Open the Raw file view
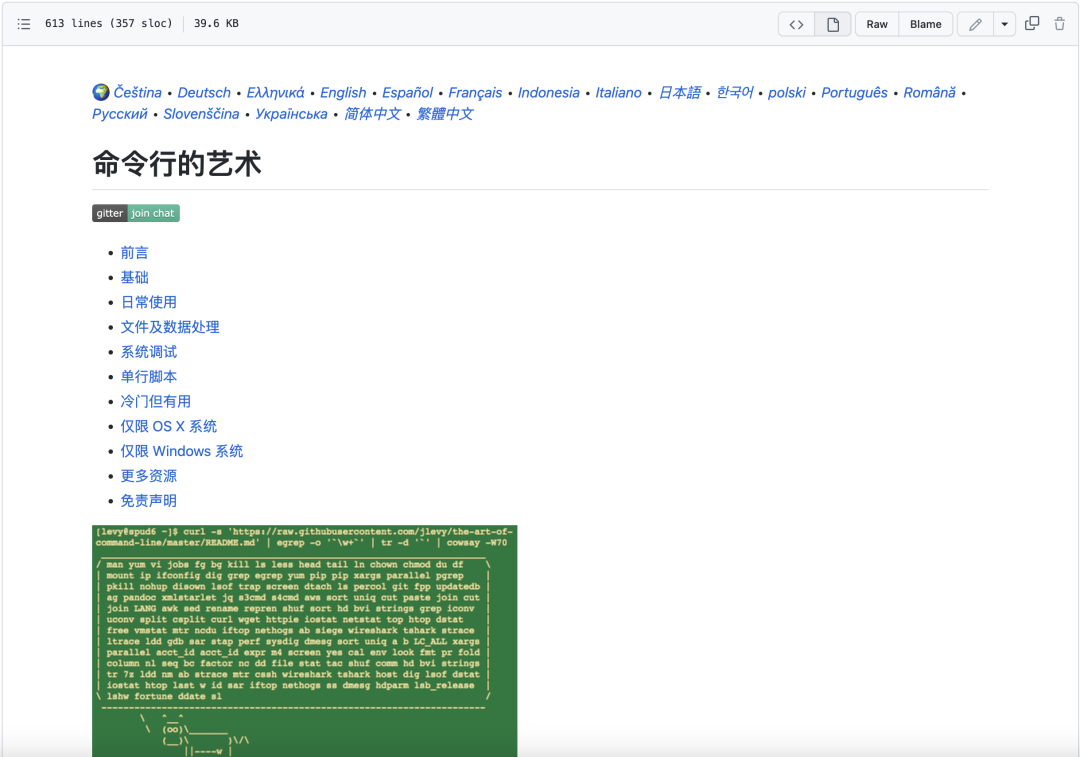Image resolution: width=1080 pixels, height=757 pixels. (877, 24)
